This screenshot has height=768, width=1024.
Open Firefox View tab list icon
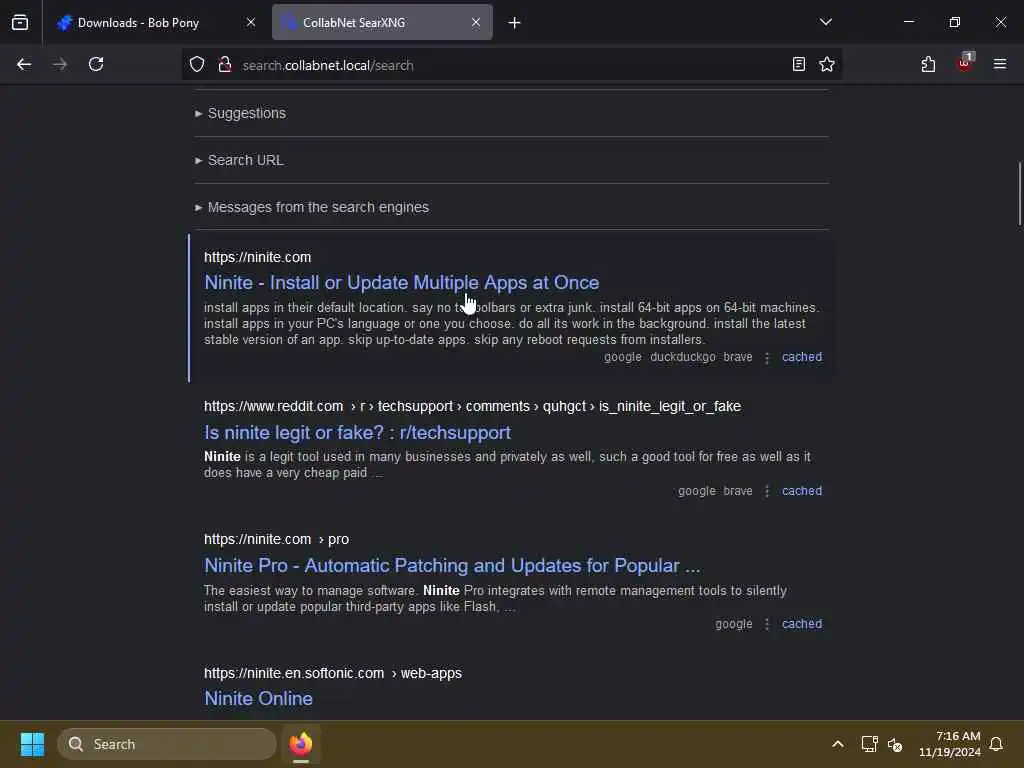point(20,23)
